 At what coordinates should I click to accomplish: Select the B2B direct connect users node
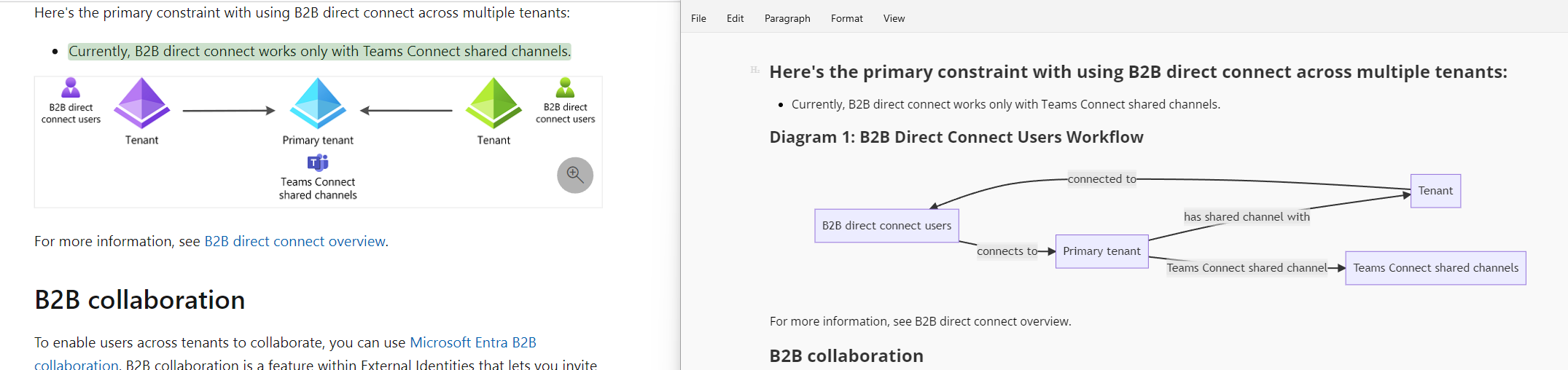pos(886,226)
